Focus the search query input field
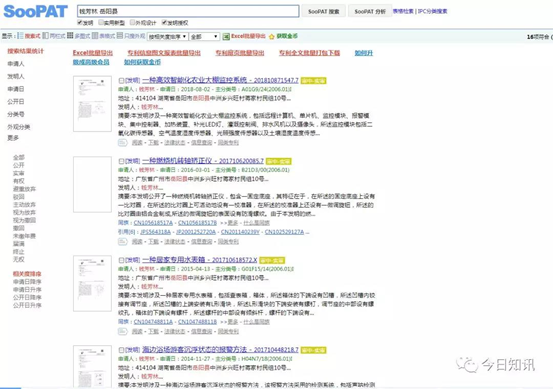 [x=188, y=11]
